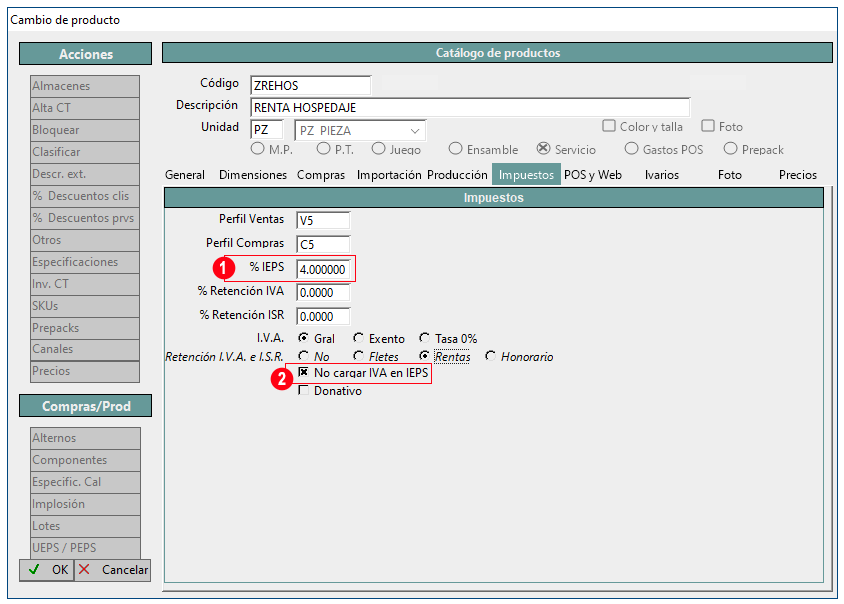Viewport: 844px width, 604px height.
Task: Open Alternos under Compras/Prod
Action: (86, 438)
